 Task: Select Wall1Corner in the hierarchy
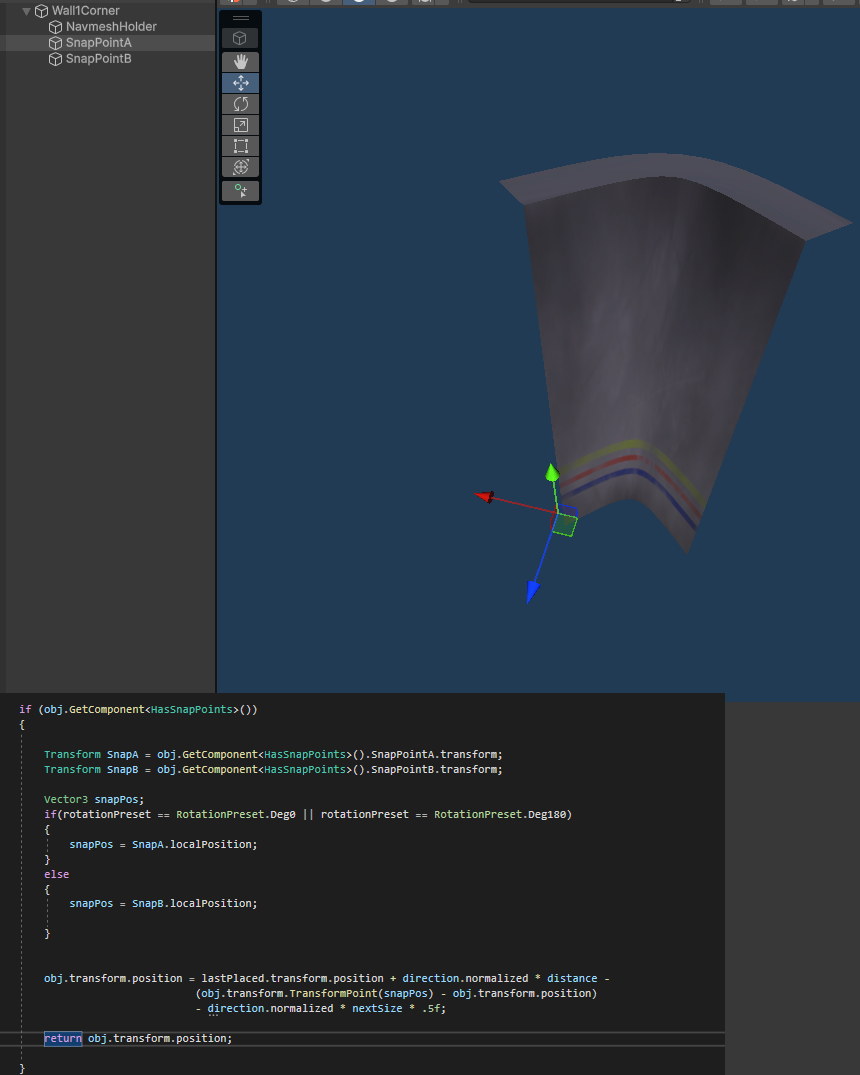tap(85, 11)
